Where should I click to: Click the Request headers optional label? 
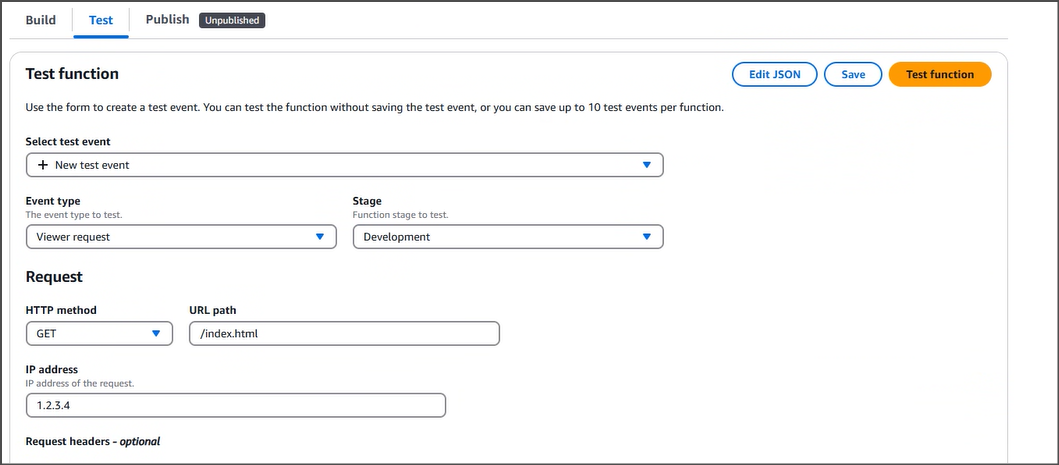click(92, 441)
